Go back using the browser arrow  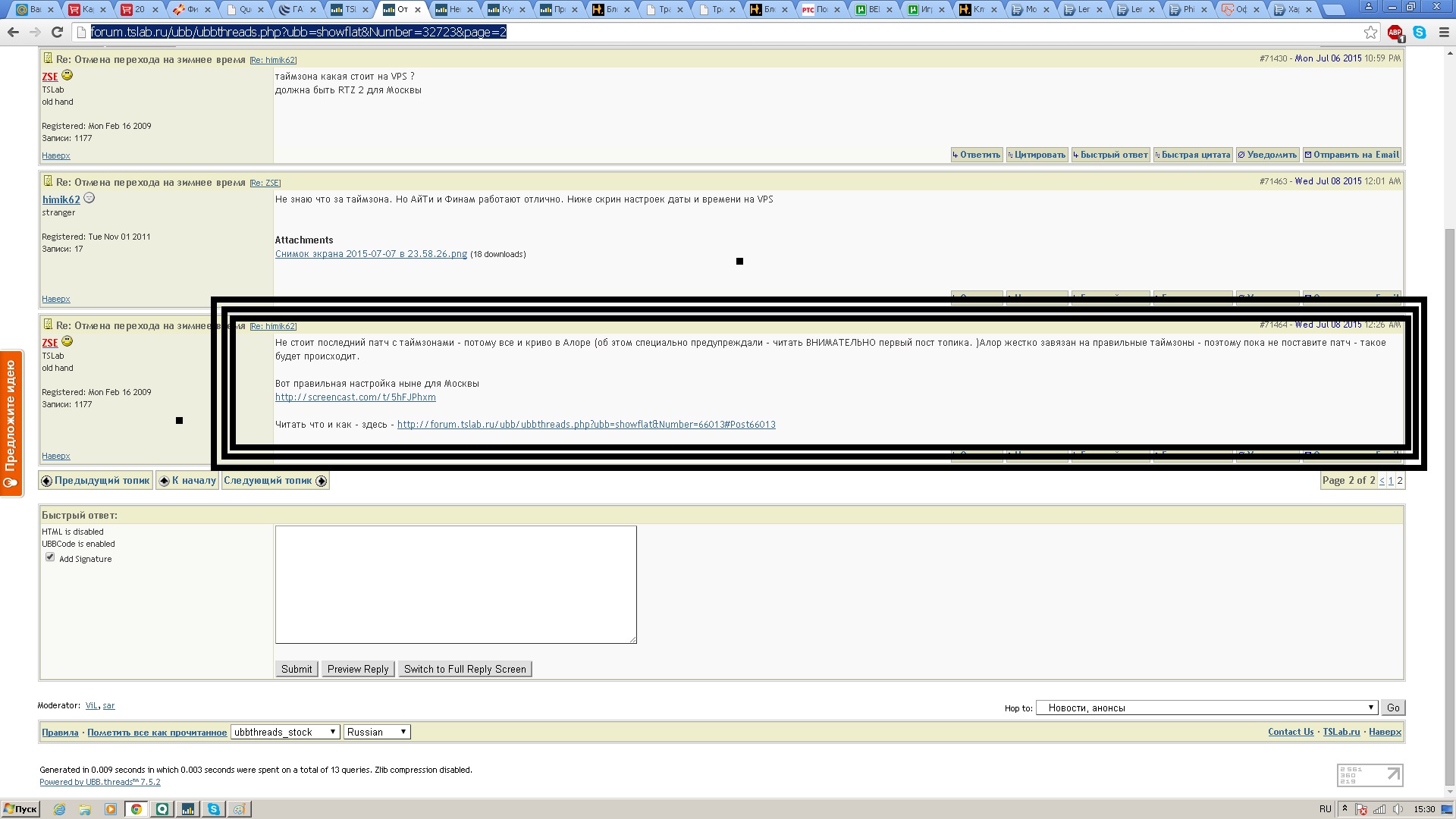click(13, 33)
